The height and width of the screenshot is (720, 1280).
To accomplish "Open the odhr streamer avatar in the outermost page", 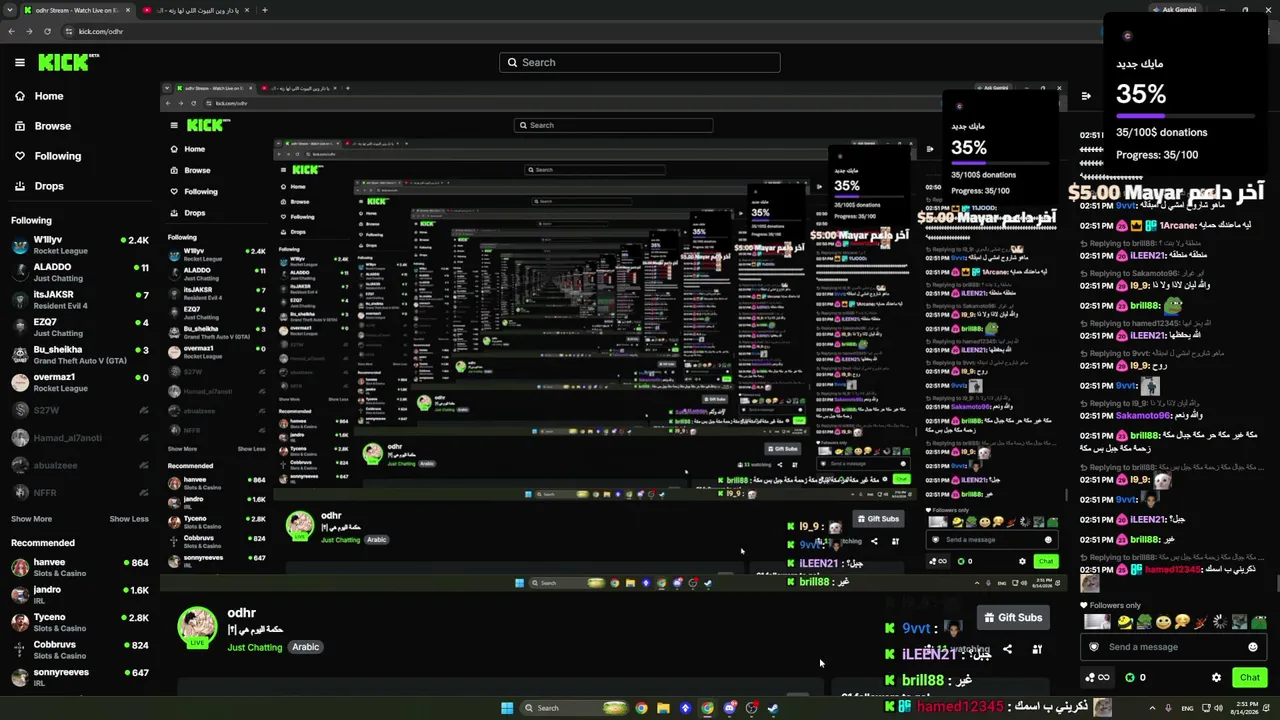I will coord(197,627).
